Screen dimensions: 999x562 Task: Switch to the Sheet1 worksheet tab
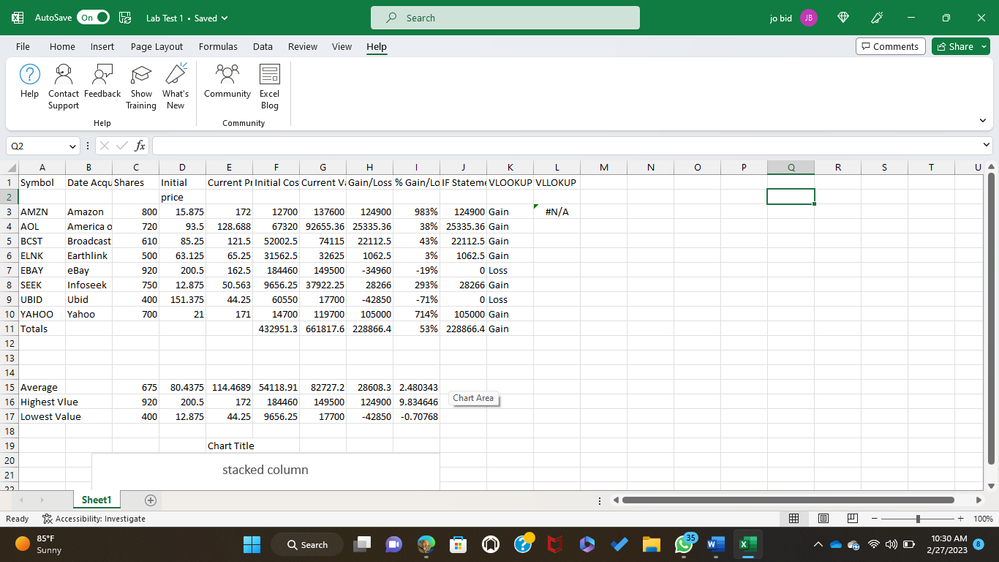(x=96, y=500)
